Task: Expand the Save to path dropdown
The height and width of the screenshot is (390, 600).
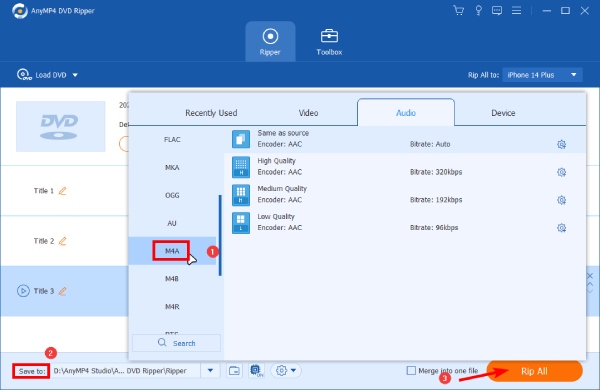Action: point(210,370)
